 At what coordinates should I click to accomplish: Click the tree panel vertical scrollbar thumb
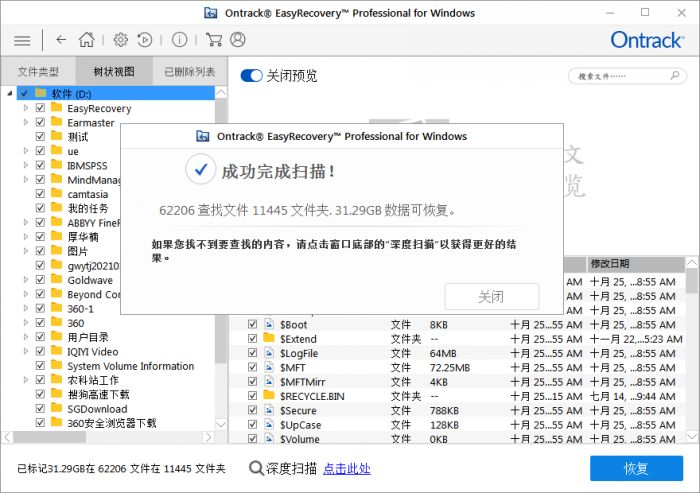(x=221, y=230)
